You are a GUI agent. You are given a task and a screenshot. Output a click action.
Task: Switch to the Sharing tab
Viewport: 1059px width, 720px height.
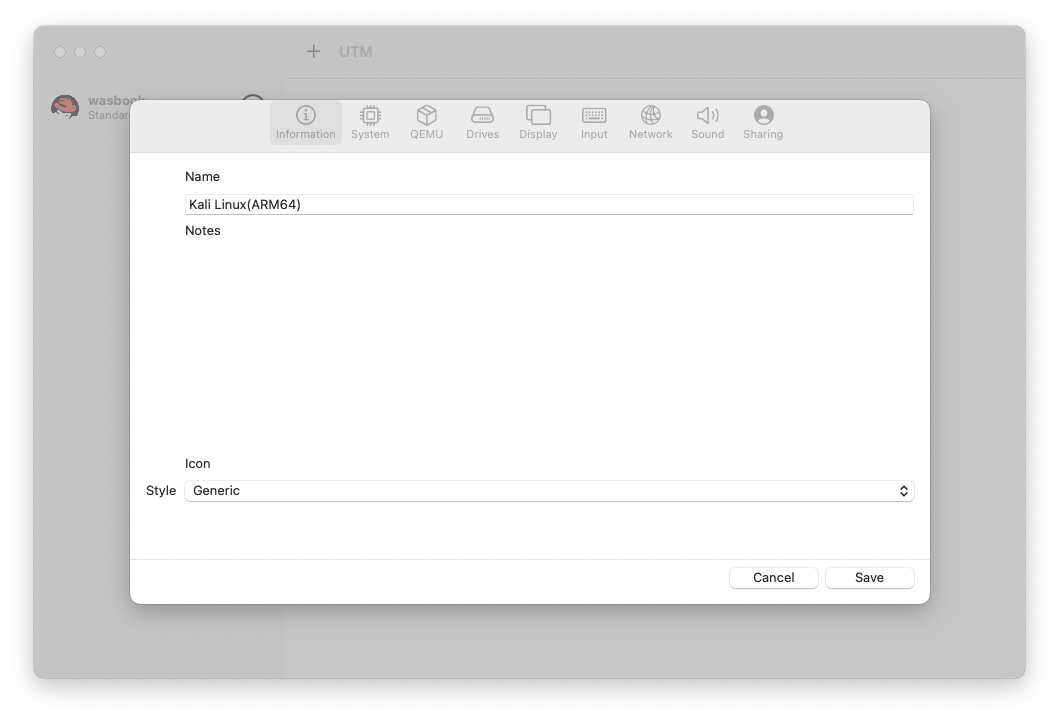[x=763, y=123]
